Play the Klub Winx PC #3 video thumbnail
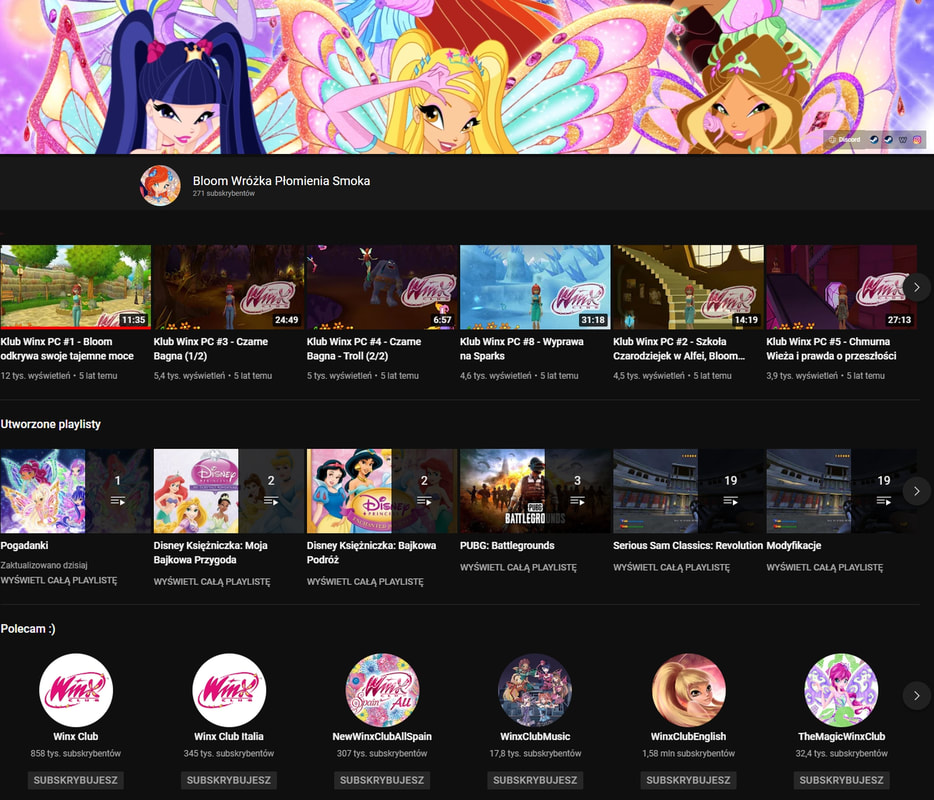The height and width of the screenshot is (800, 934). (229, 287)
